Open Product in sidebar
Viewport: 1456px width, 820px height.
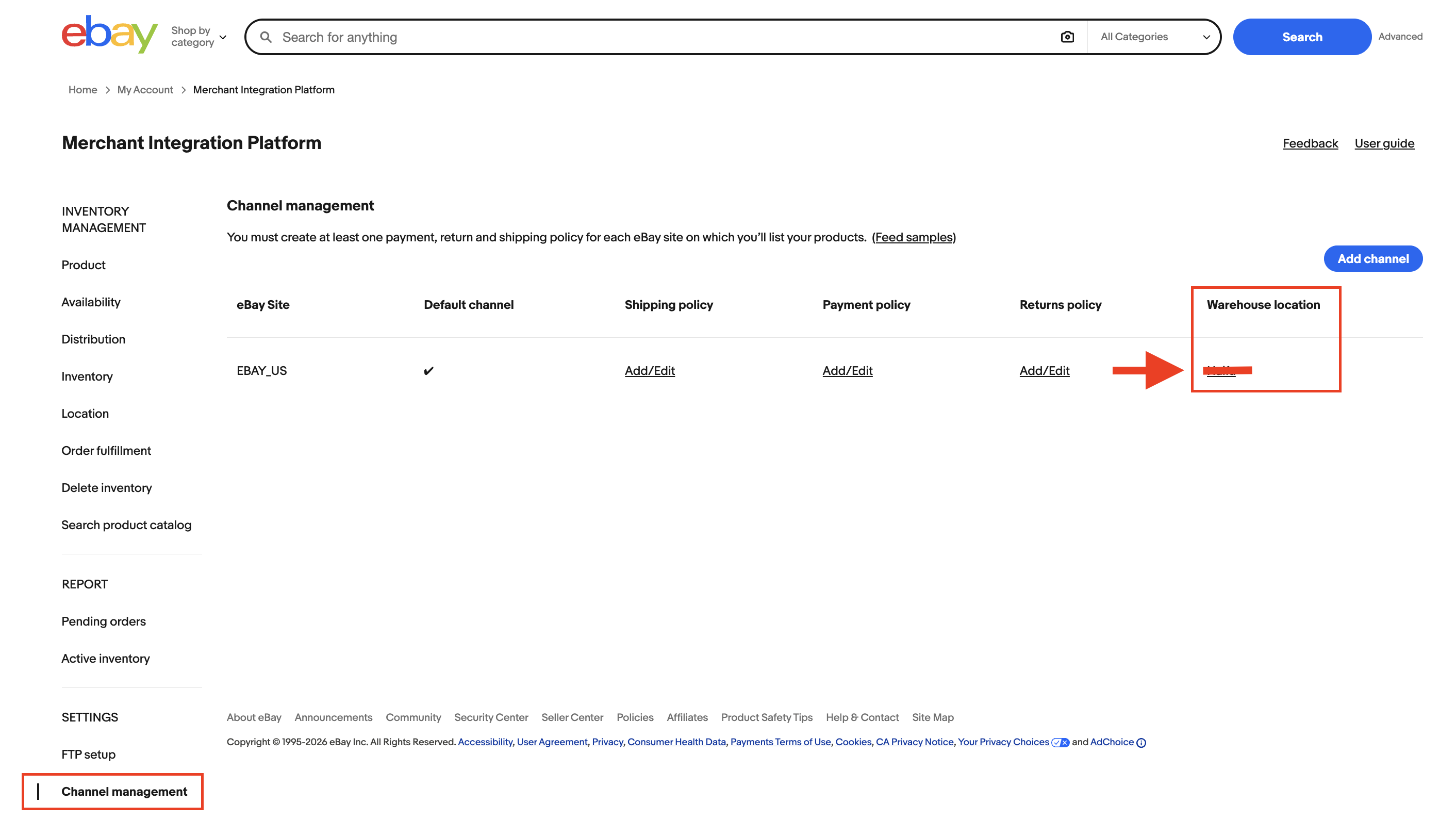pyautogui.click(x=83, y=265)
